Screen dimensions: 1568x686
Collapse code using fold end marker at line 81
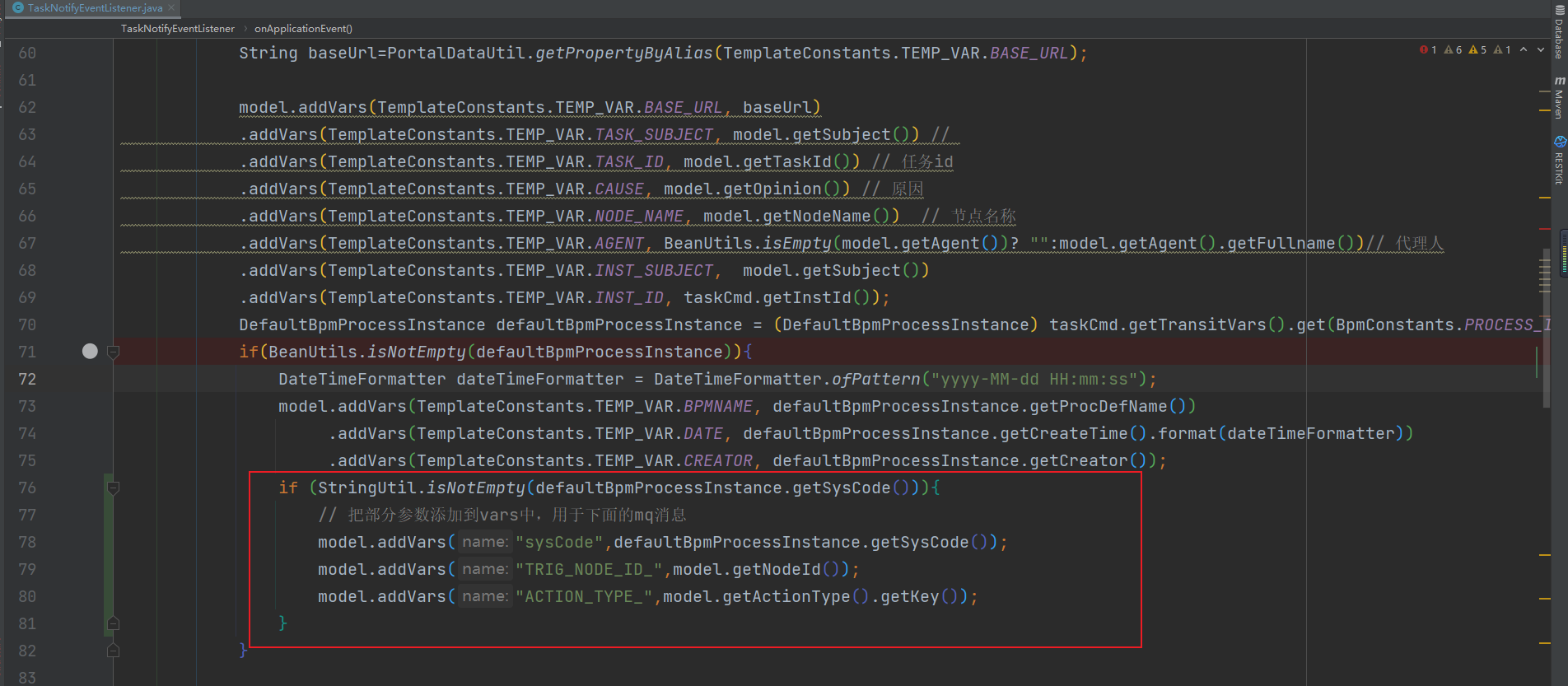pyautogui.click(x=114, y=623)
